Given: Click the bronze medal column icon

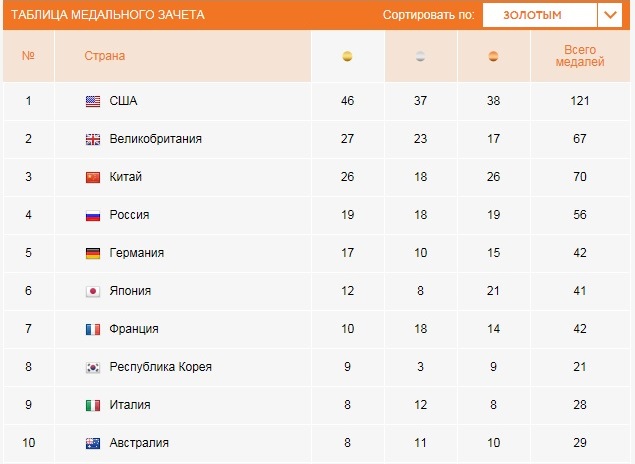Looking at the screenshot, I should pyautogui.click(x=493, y=56).
